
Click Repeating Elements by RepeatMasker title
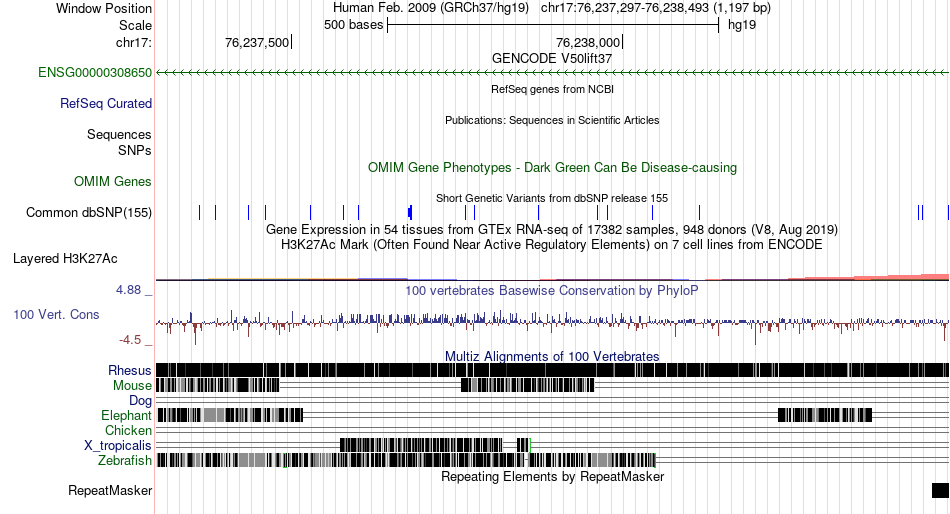[x=552, y=476]
